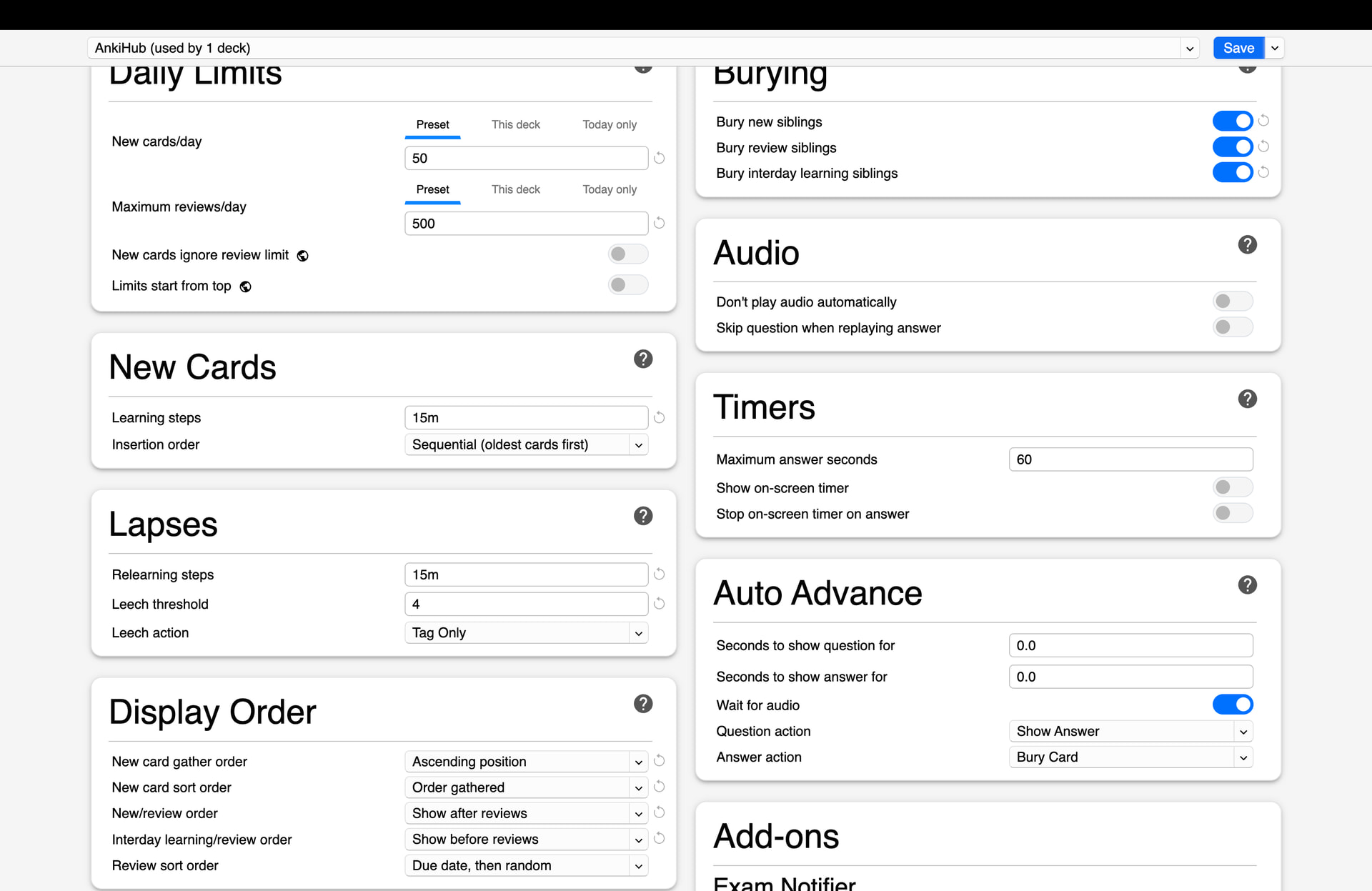
Task: Turn off Wait for audio
Action: tap(1233, 705)
